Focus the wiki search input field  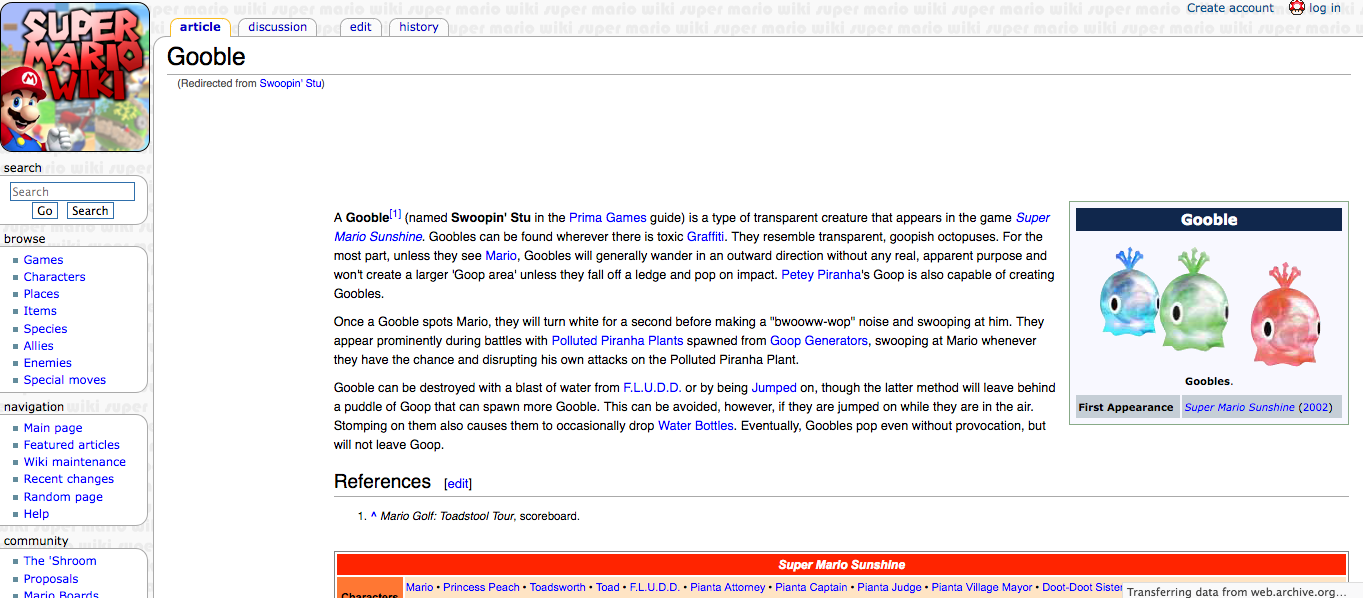tap(72, 192)
